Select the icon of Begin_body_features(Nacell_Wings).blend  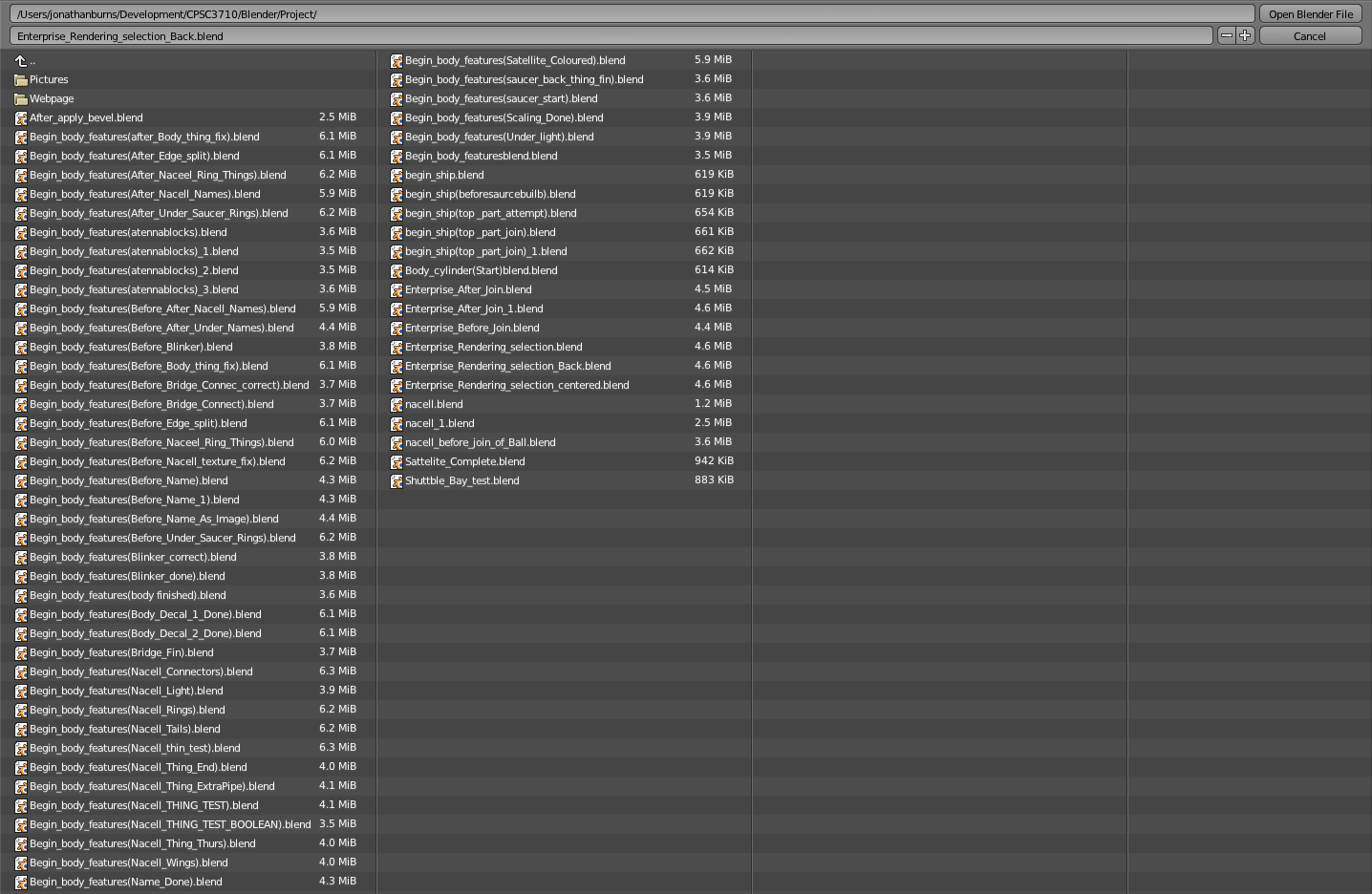point(20,862)
